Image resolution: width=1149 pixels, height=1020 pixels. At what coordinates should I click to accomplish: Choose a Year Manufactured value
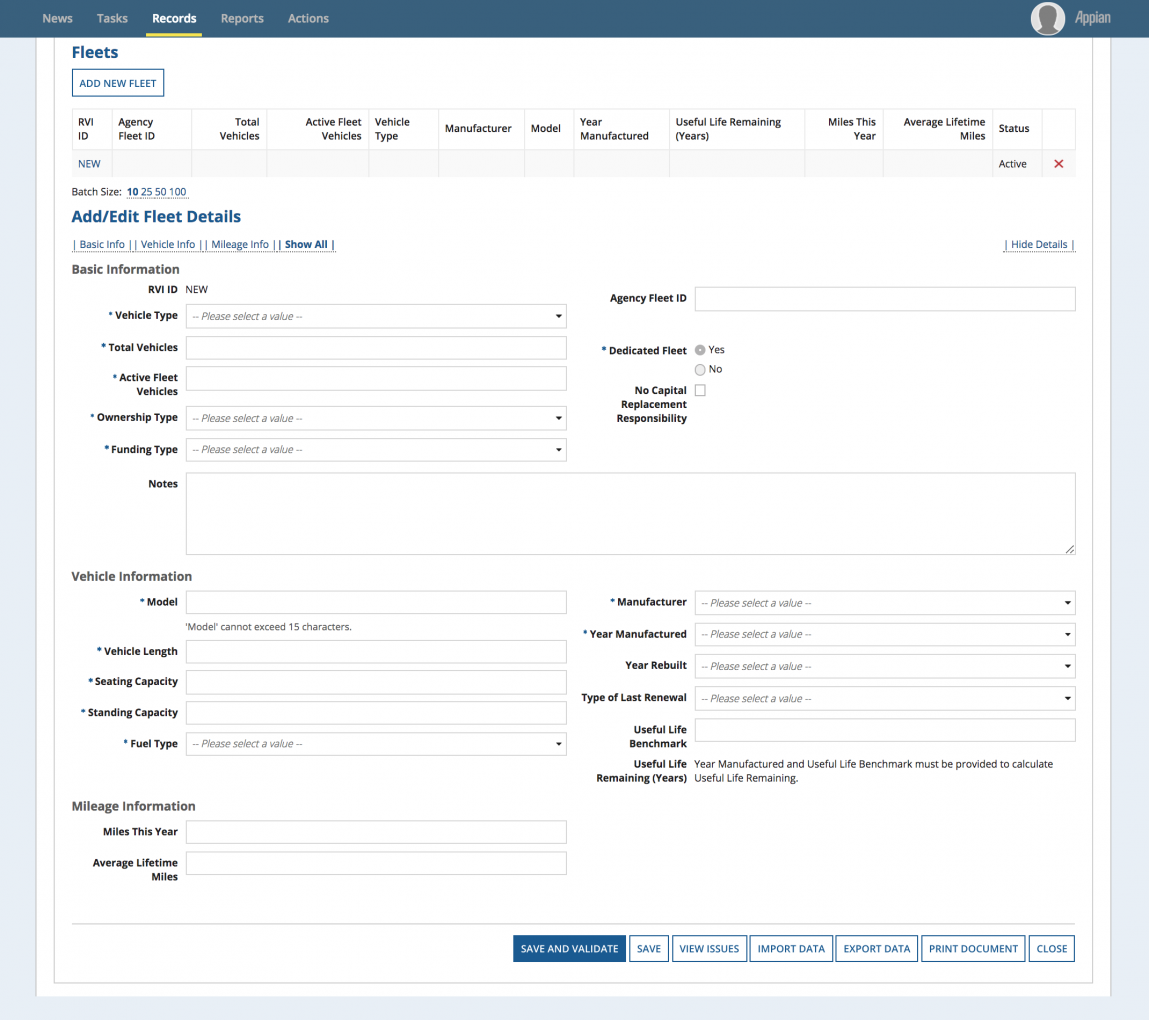(884, 635)
